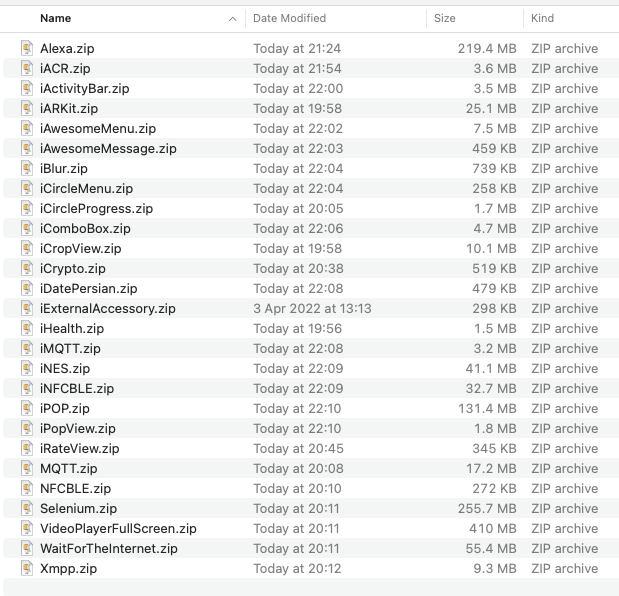
Task: Click the Selenium.zip file icon
Action: 27,508
